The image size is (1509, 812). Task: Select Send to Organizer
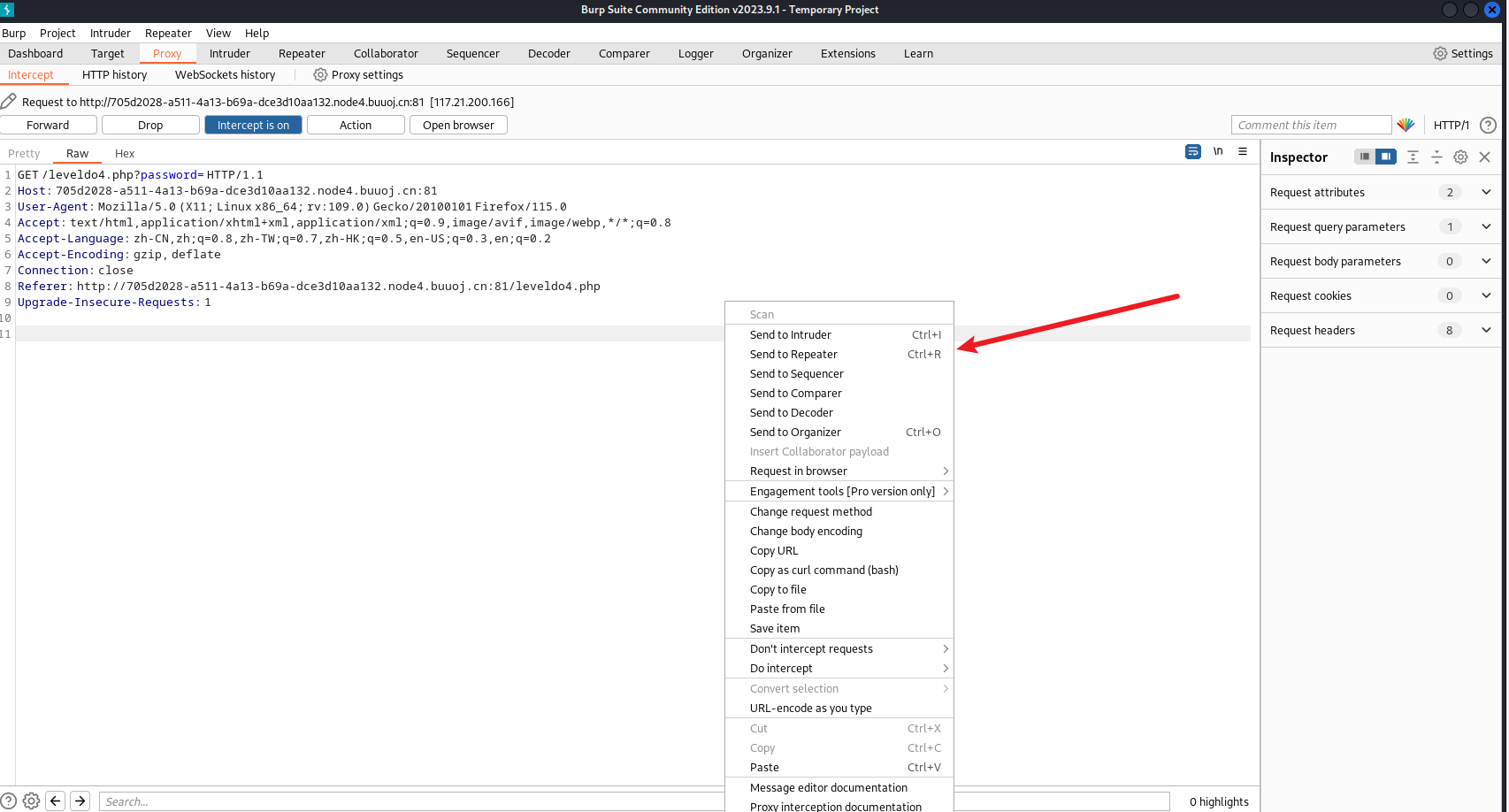(839, 432)
